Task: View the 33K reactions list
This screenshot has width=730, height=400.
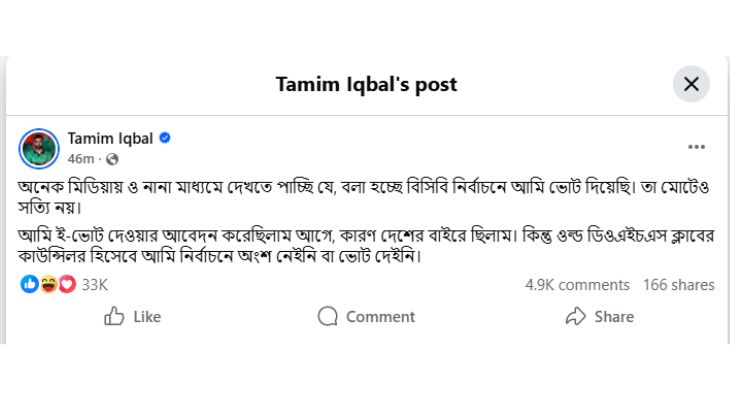Action: tap(94, 285)
